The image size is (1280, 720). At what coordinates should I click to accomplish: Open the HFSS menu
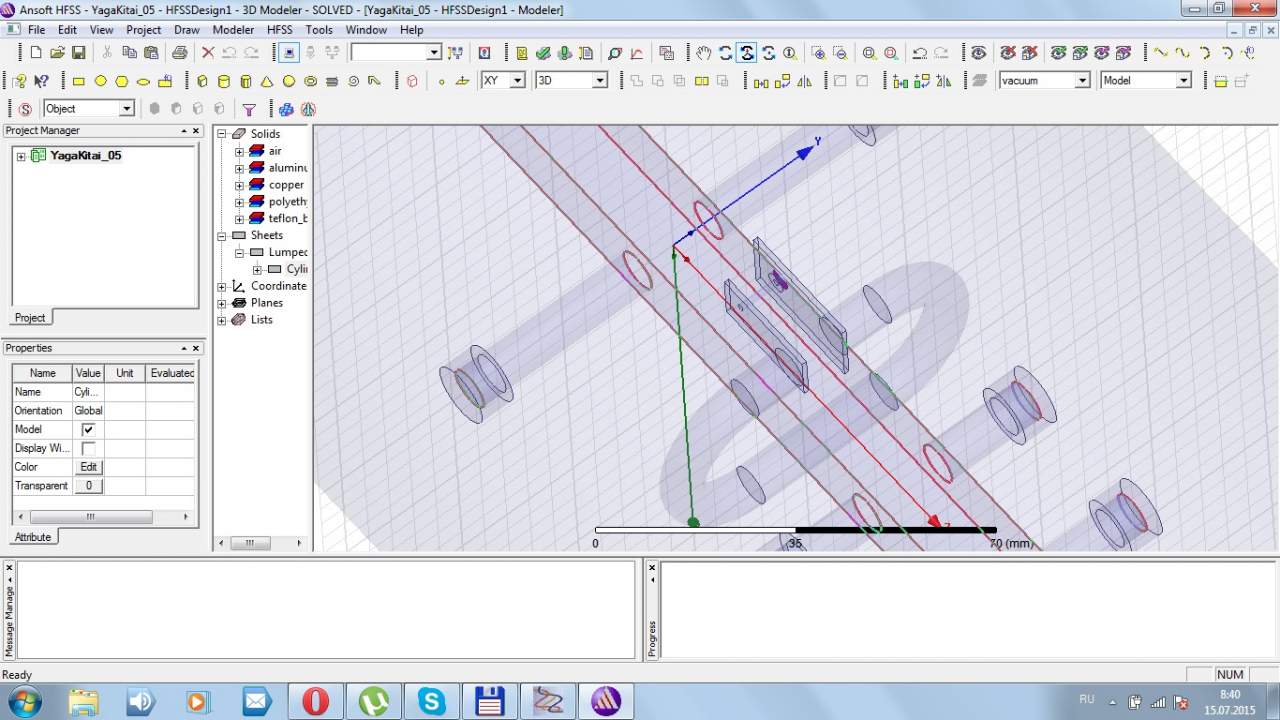click(280, 30)
